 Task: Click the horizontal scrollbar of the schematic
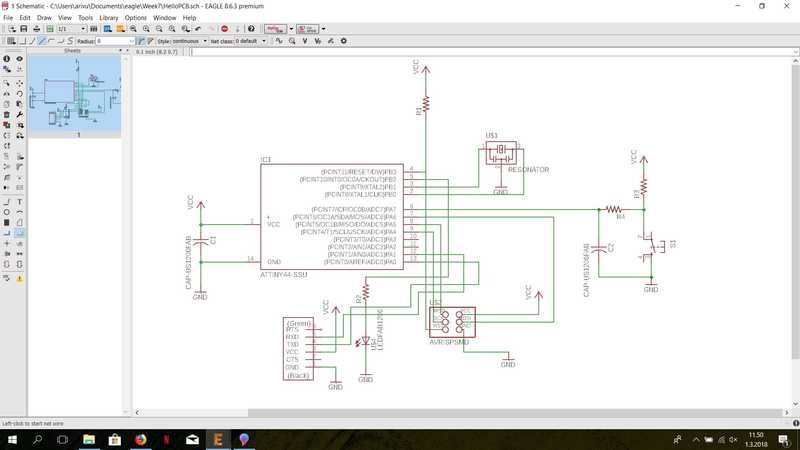point(515,412)
